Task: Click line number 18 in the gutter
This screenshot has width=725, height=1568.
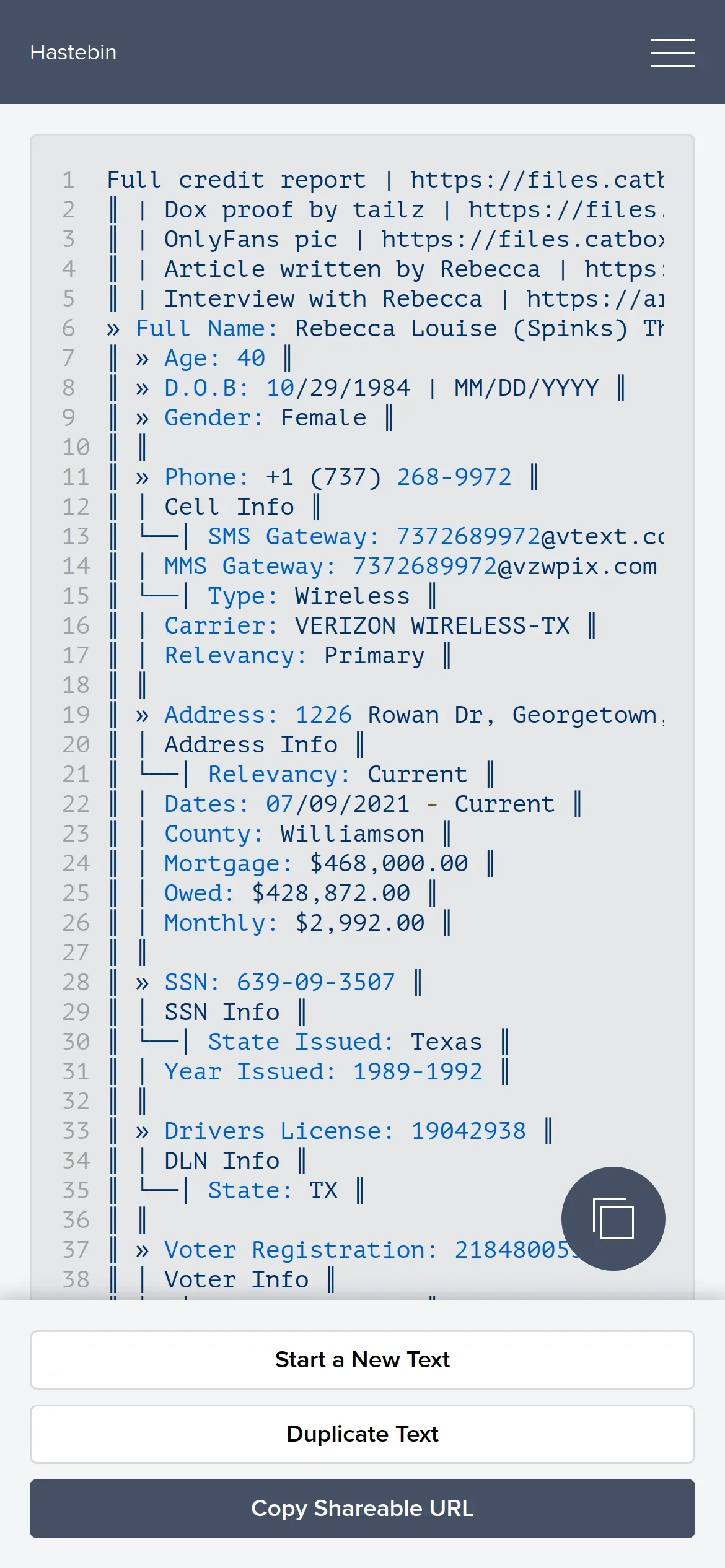Action: tap(76, 685)
